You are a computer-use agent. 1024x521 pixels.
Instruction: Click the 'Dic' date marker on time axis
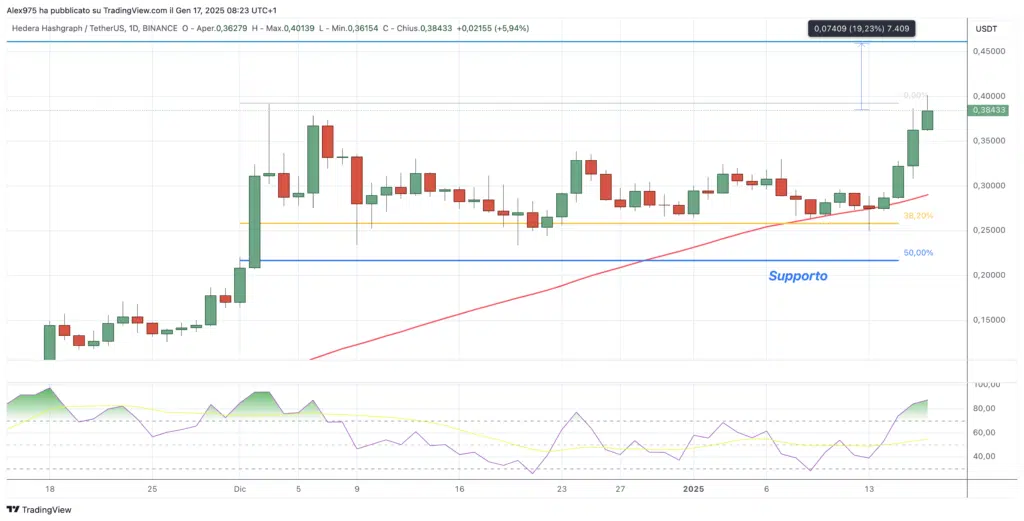point(240,490)
